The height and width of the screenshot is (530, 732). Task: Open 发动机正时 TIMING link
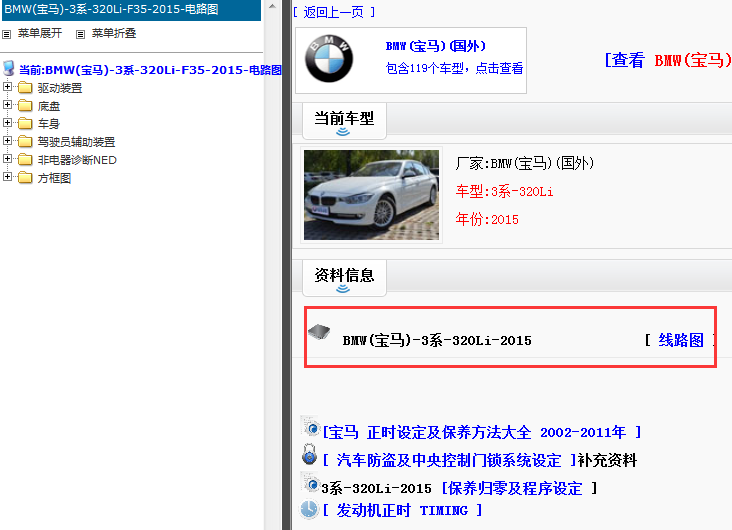[x=402, y=510]
